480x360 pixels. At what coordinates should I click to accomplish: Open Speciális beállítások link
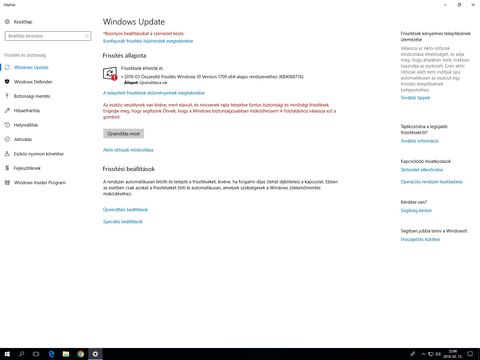click(123, 222)
